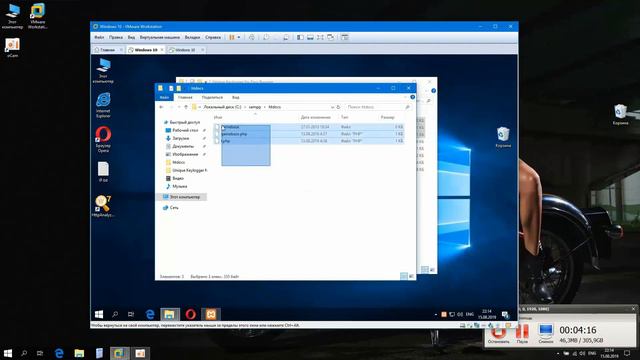Expand the Explorer ribbon chevron
The width and height of the screenshot is (640, 360).
tap(406, 98)
